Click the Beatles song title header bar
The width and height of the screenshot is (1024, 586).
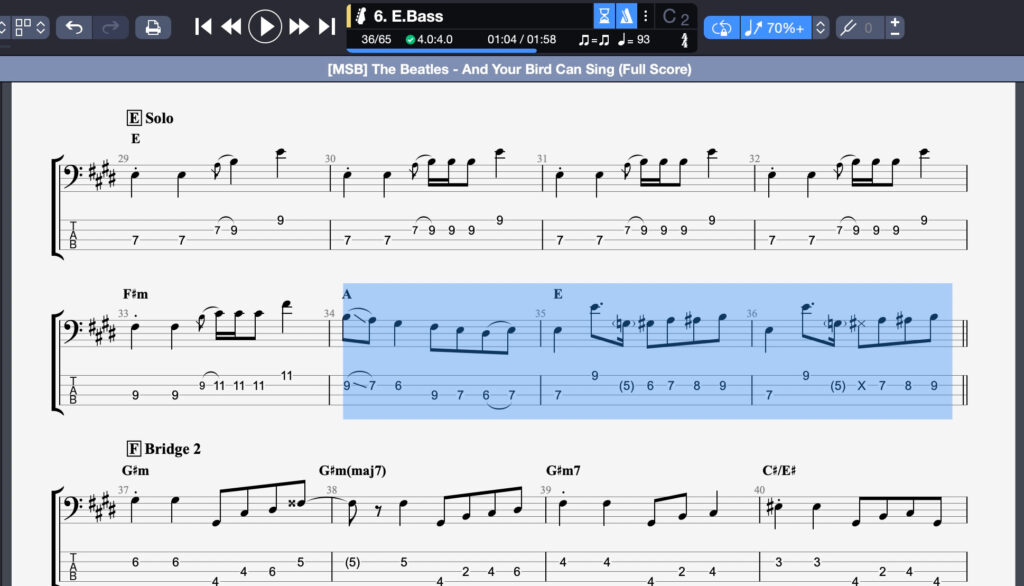(x=512, y=69)
